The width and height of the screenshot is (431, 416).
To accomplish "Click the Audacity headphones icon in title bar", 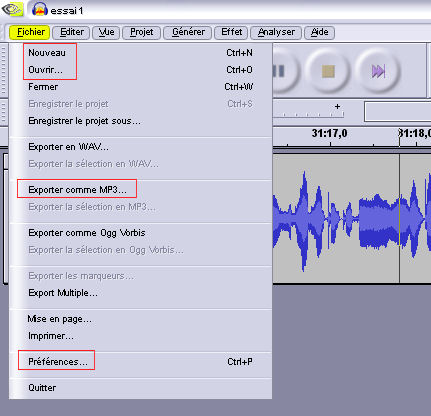I will click(x=40, y=9).
